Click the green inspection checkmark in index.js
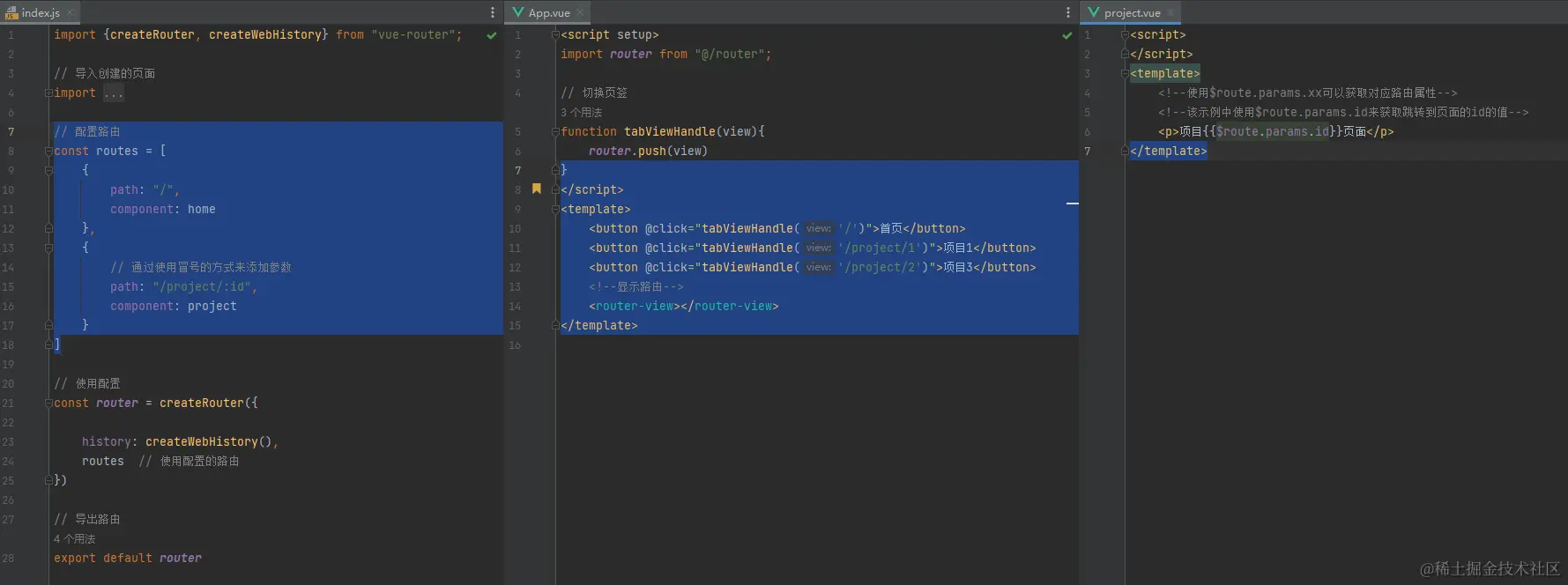 [x=492, y=35]
